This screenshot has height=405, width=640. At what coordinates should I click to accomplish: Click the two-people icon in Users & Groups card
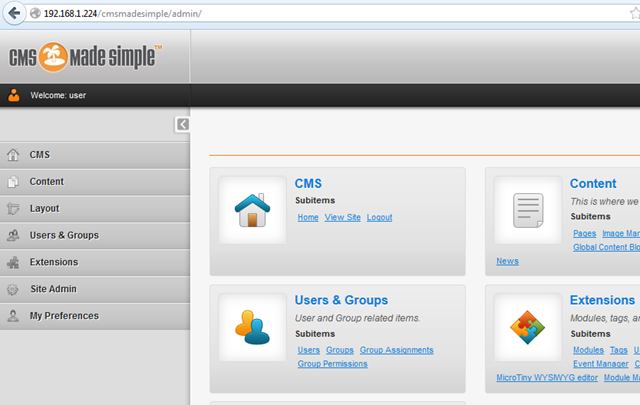pos(252,327)
